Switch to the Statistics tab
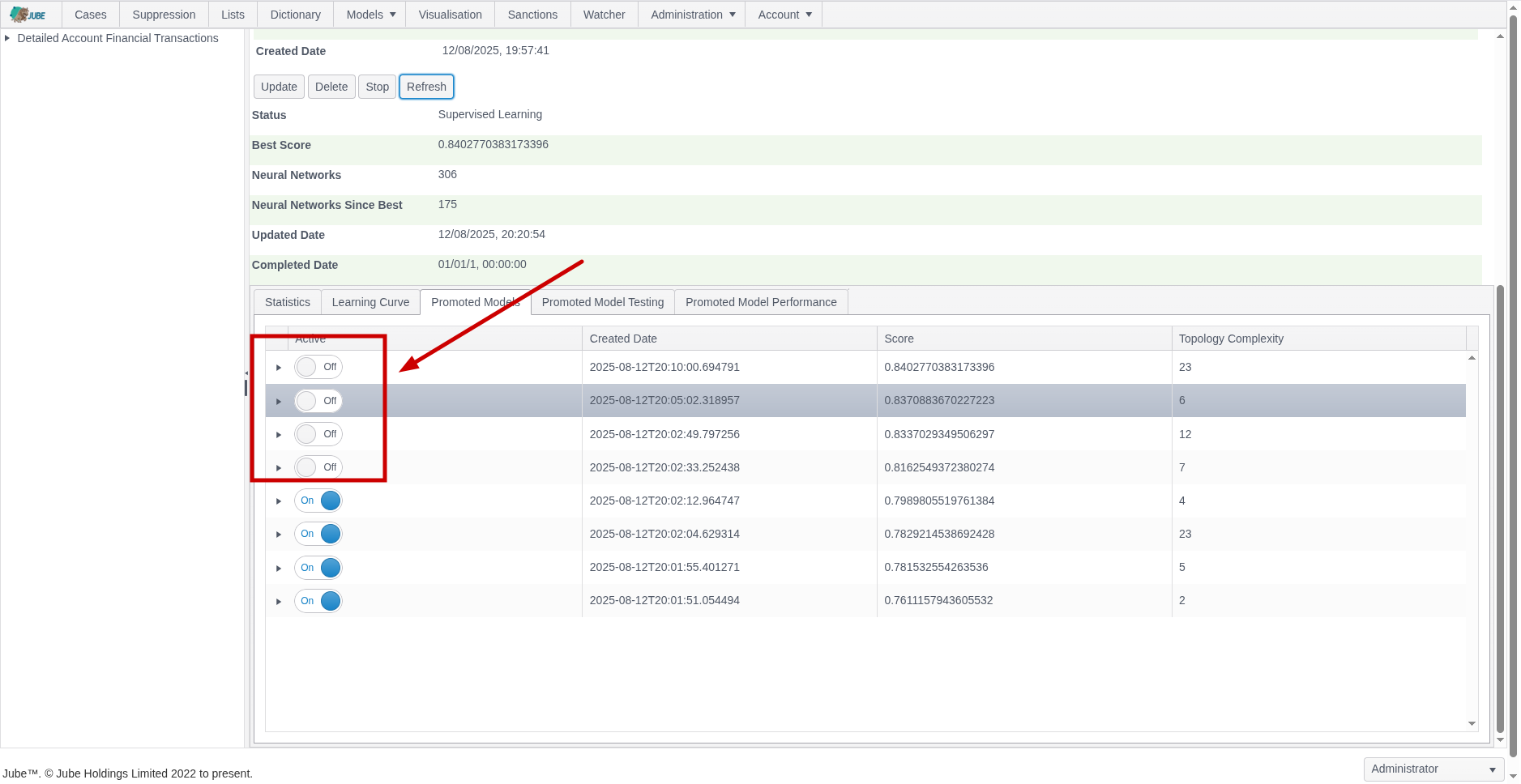 (x=288, y=302)
